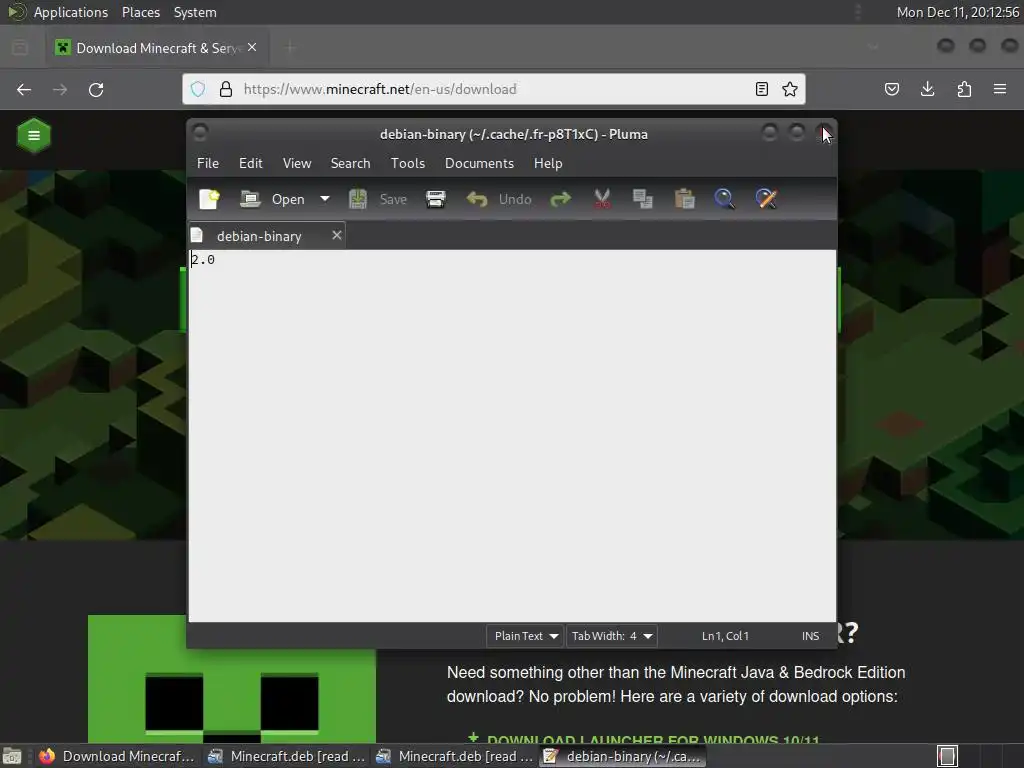Open Find and Replace icon

pos(766,199)
